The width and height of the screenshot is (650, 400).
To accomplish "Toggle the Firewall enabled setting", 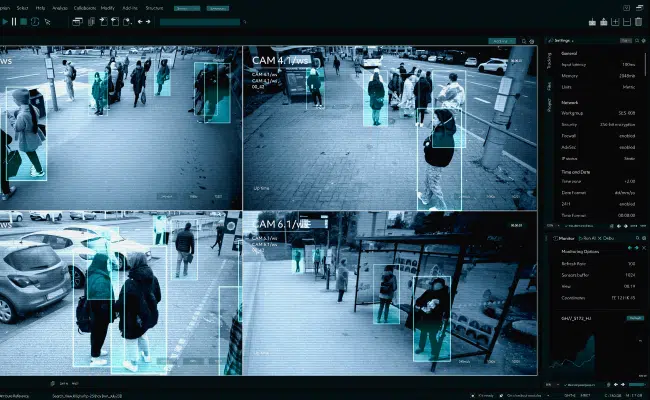I will (627, 136).
